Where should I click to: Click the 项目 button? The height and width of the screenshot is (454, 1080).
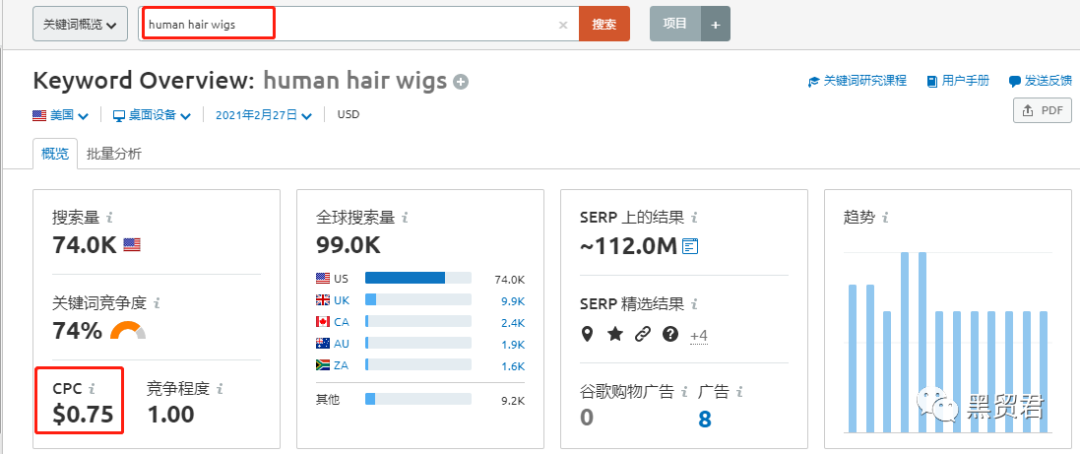675,24
